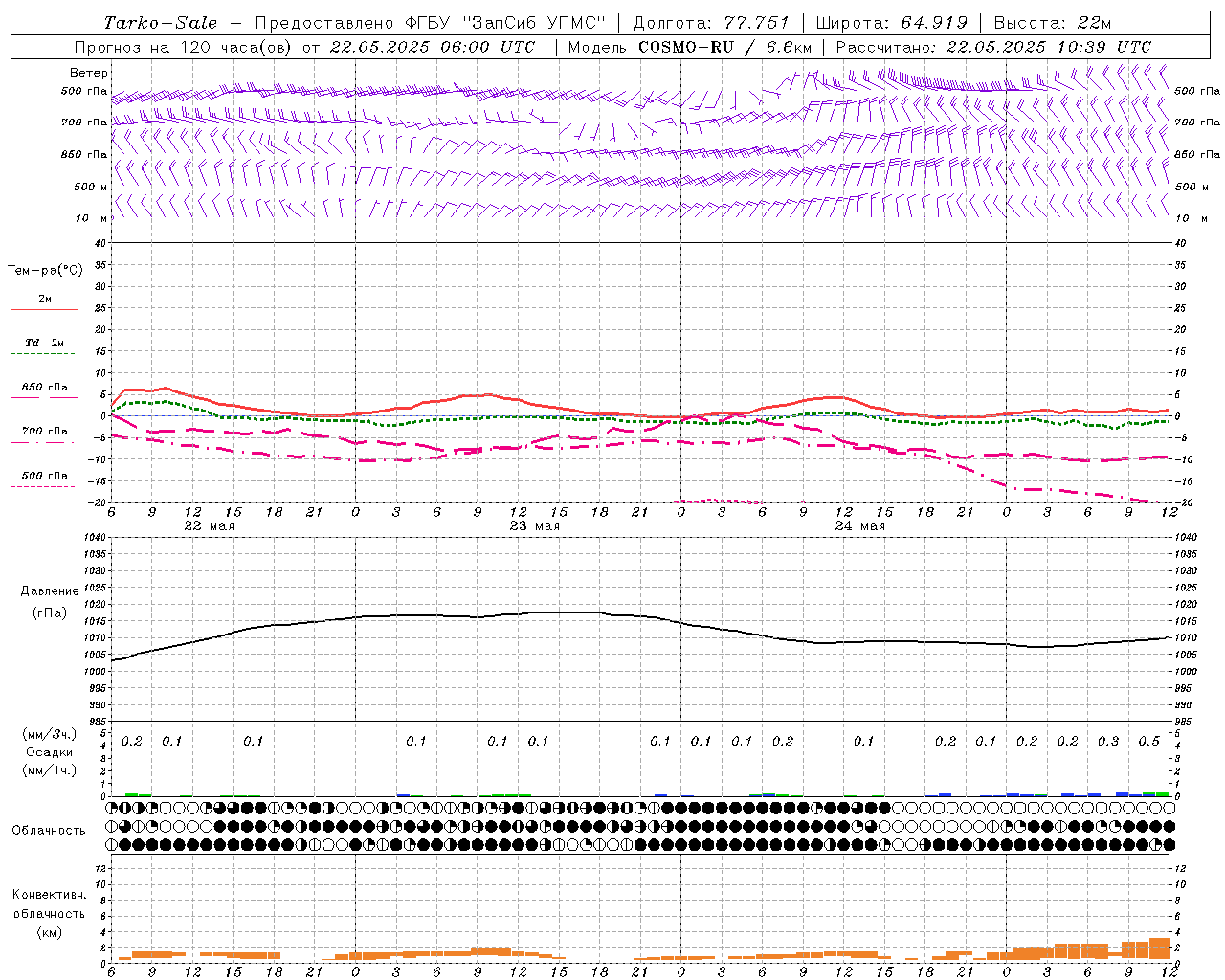Select the 23 мая date label
Viewport: 1225px width, 980px height.
click(x=535, y=526)
